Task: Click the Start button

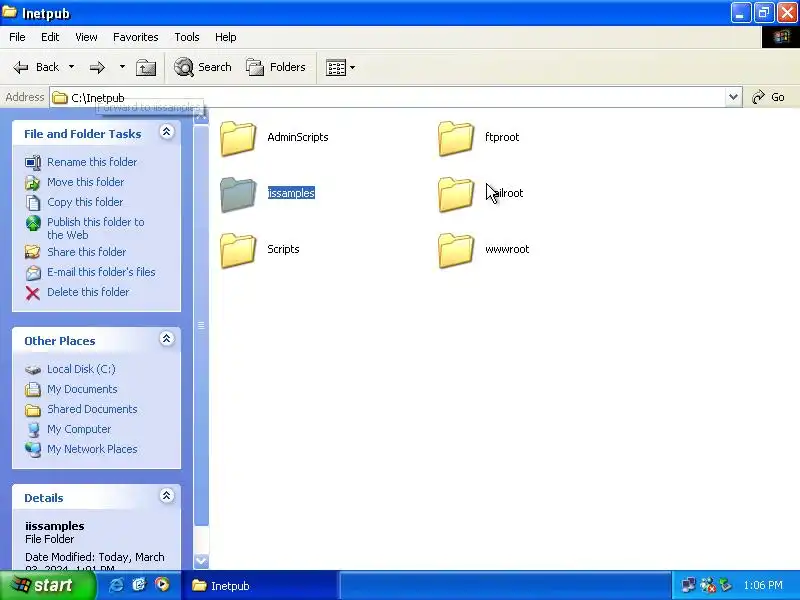Action: (x=47, y=585)
